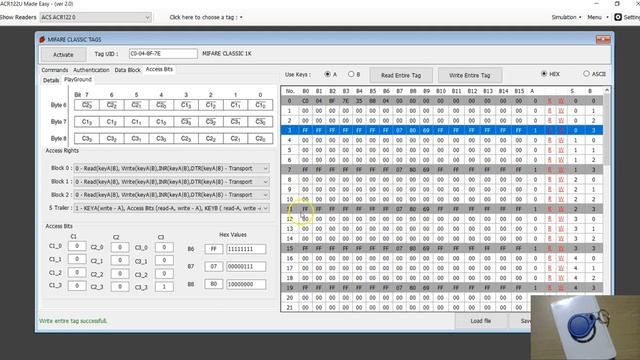Open the PlayGround sub-tab

coord(78,80)
